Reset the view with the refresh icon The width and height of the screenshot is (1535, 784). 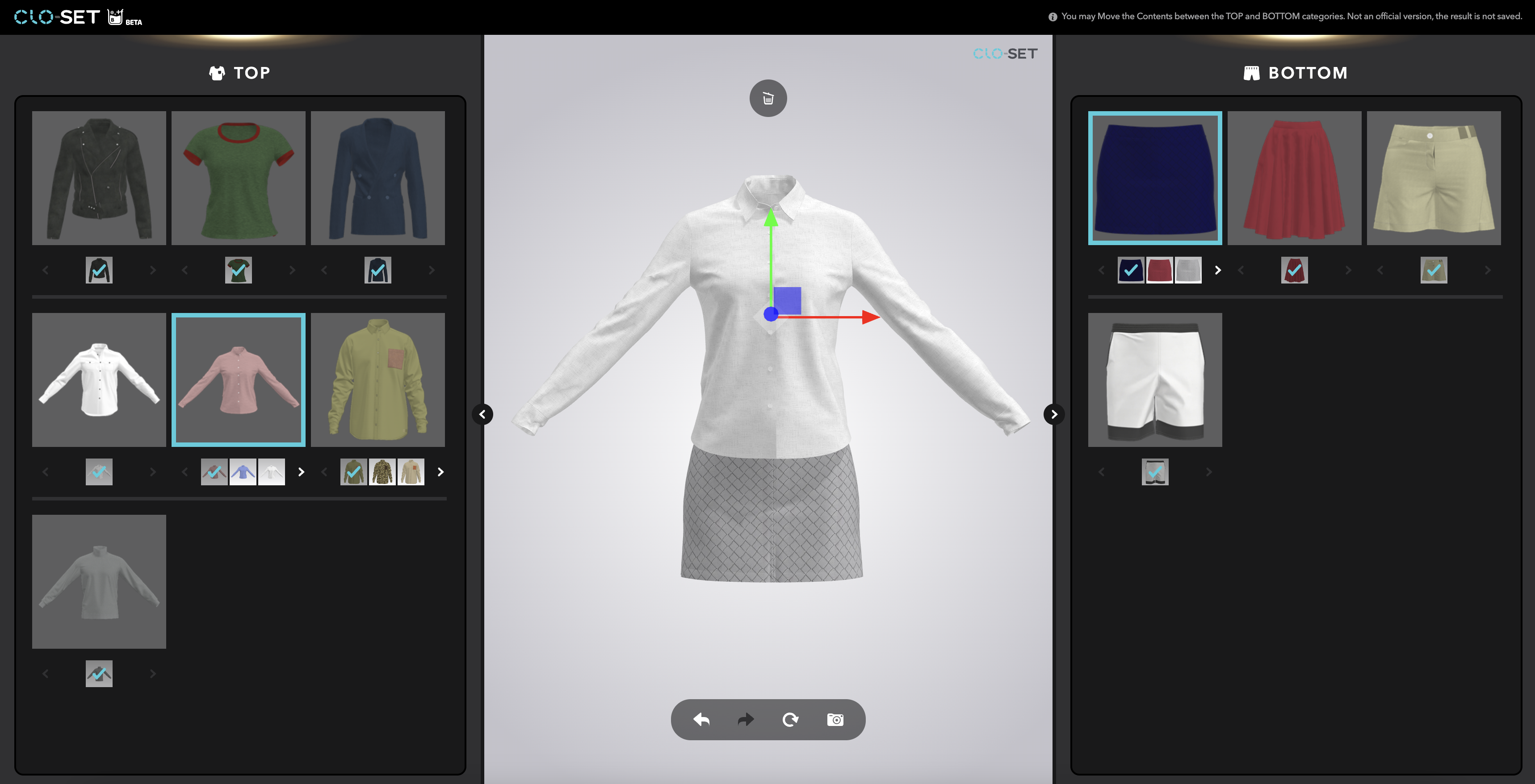pyautogui.click(x=790, y=720)
